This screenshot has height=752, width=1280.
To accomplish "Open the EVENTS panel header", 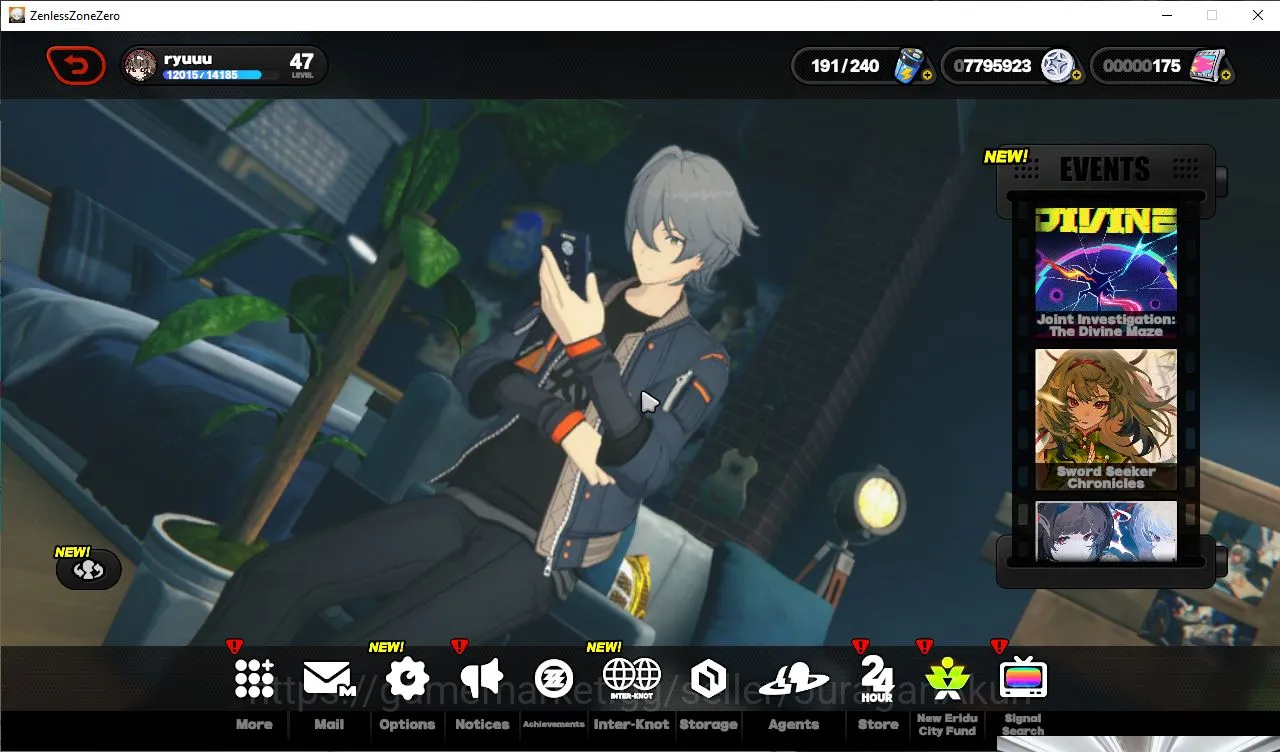I will coord(1105,170).
